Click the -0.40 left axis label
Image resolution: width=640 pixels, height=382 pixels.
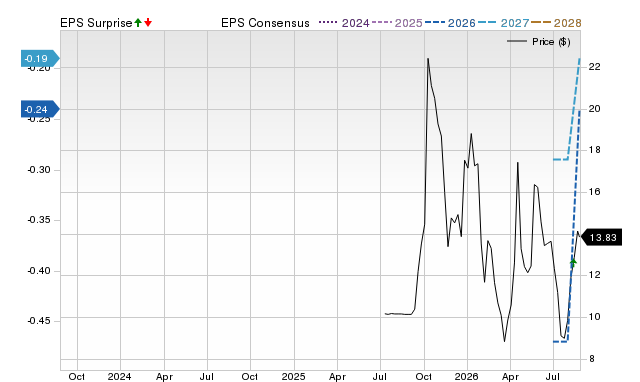pyautogui.click(x=39, y=271)
